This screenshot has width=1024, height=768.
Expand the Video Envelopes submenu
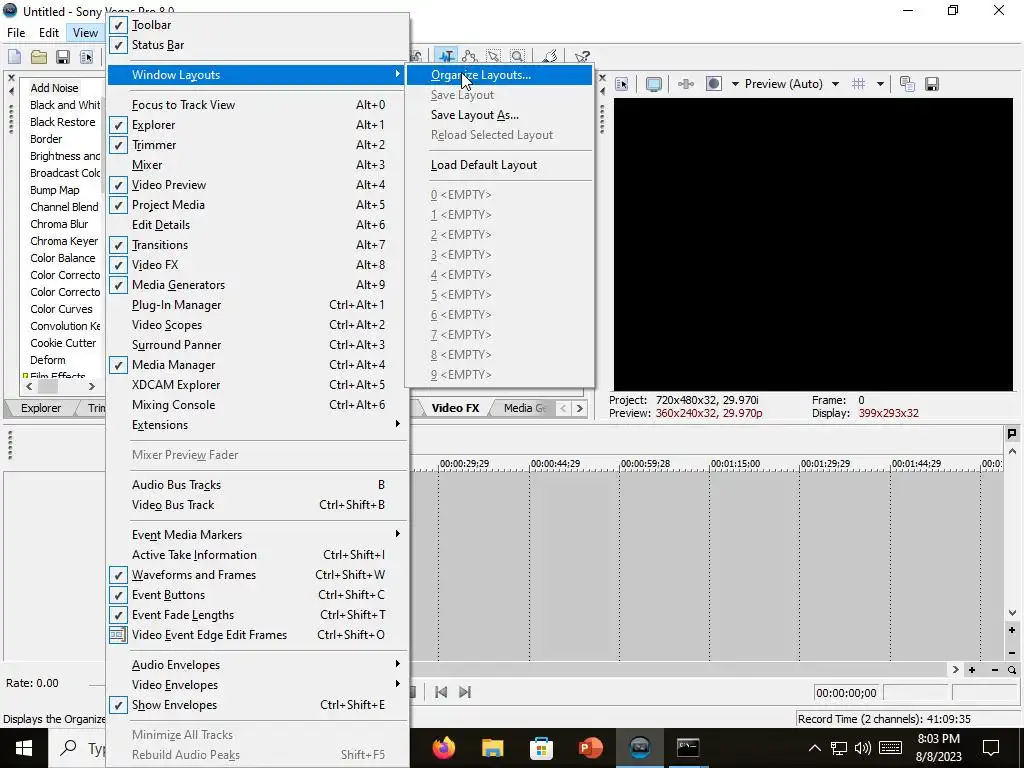[258, 685]
